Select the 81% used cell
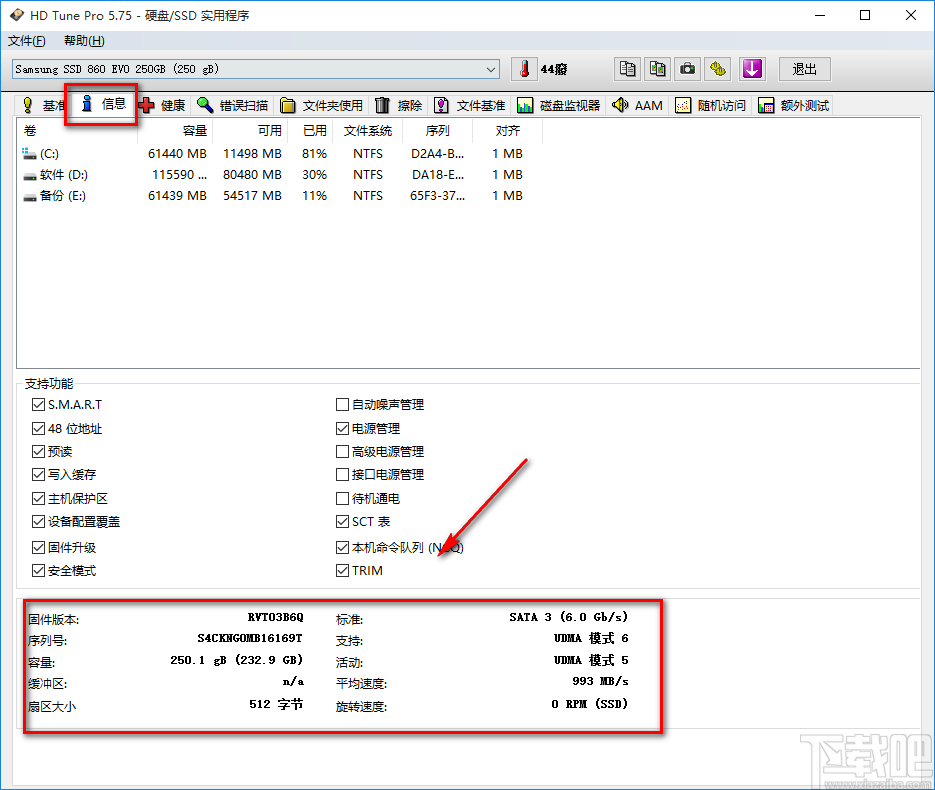 [x=314, y=154]
